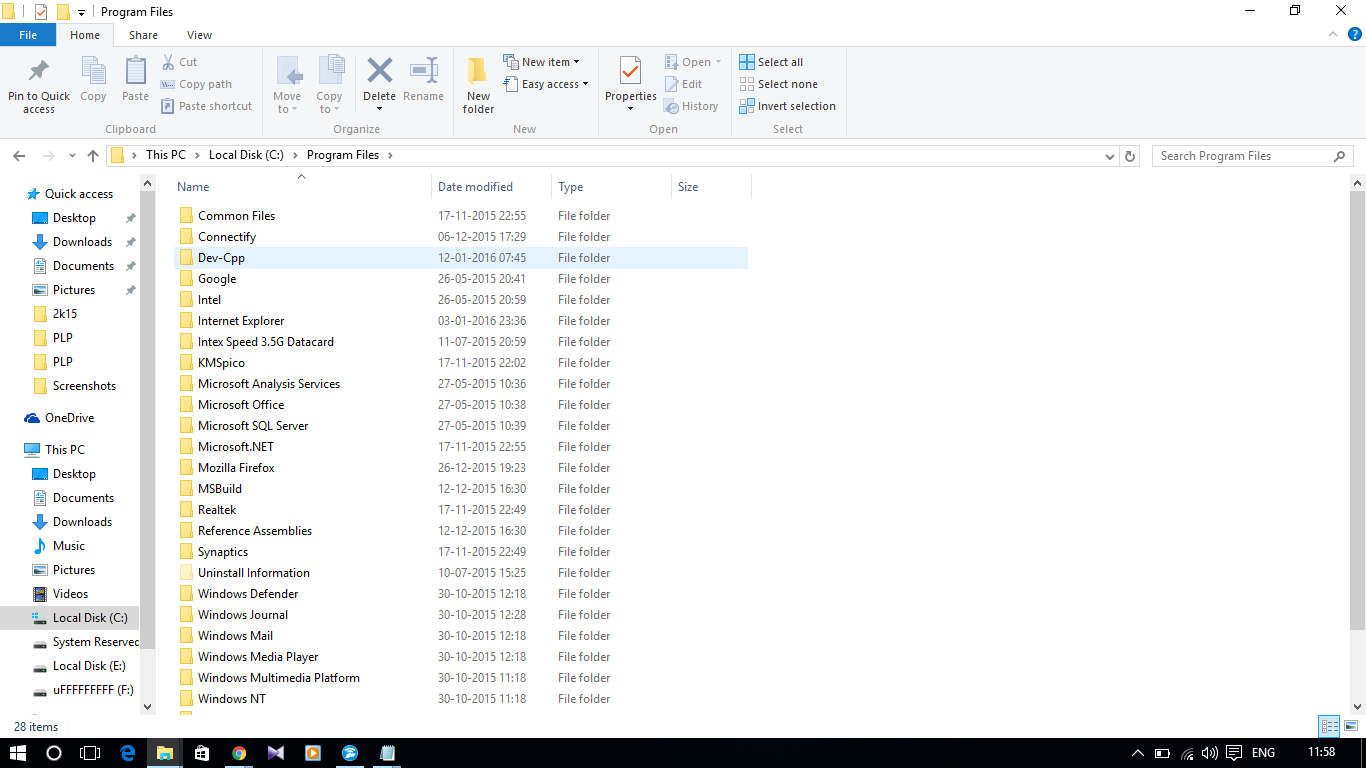The width and height of the screenshot is (1366, 768).
Task: Open Chrome on taskbar
Action: (x=239, y=753)
